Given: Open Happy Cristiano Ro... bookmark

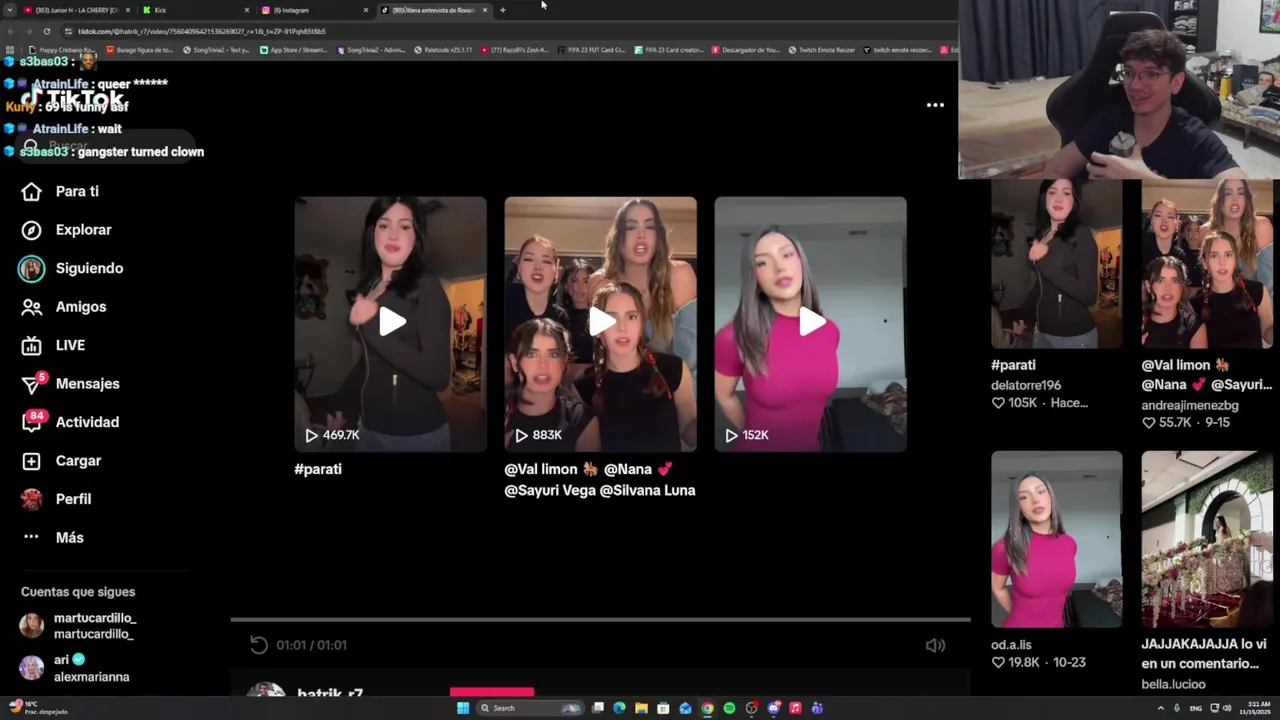Looking at the screenshot, I should pos(62,50).
